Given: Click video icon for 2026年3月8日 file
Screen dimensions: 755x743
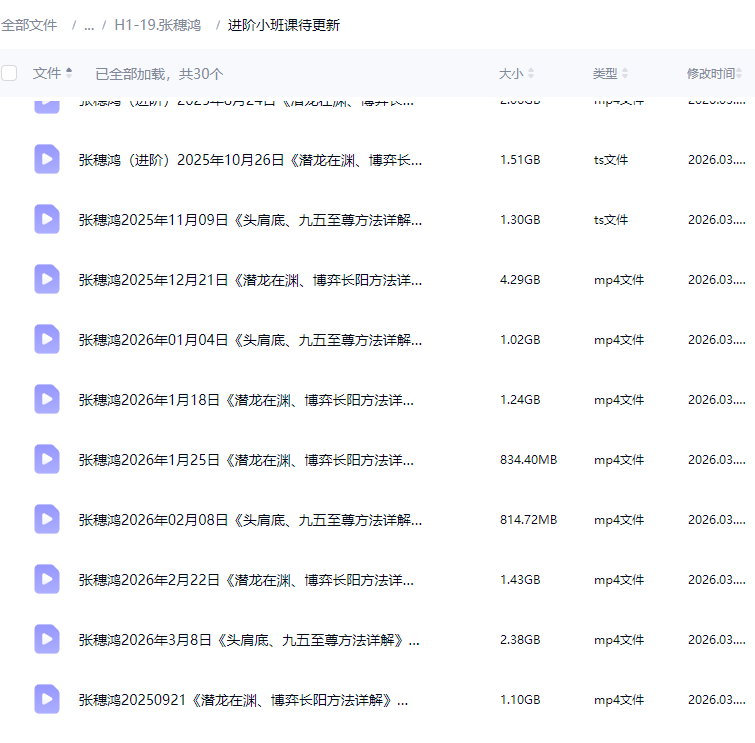Looking at the screenshot, I should 47,639.
